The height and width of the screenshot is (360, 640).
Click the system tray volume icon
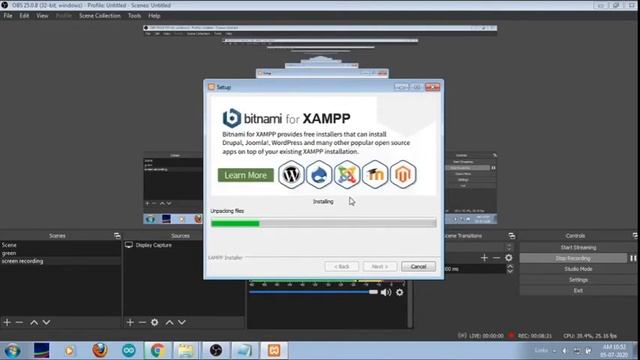(565, 351)
